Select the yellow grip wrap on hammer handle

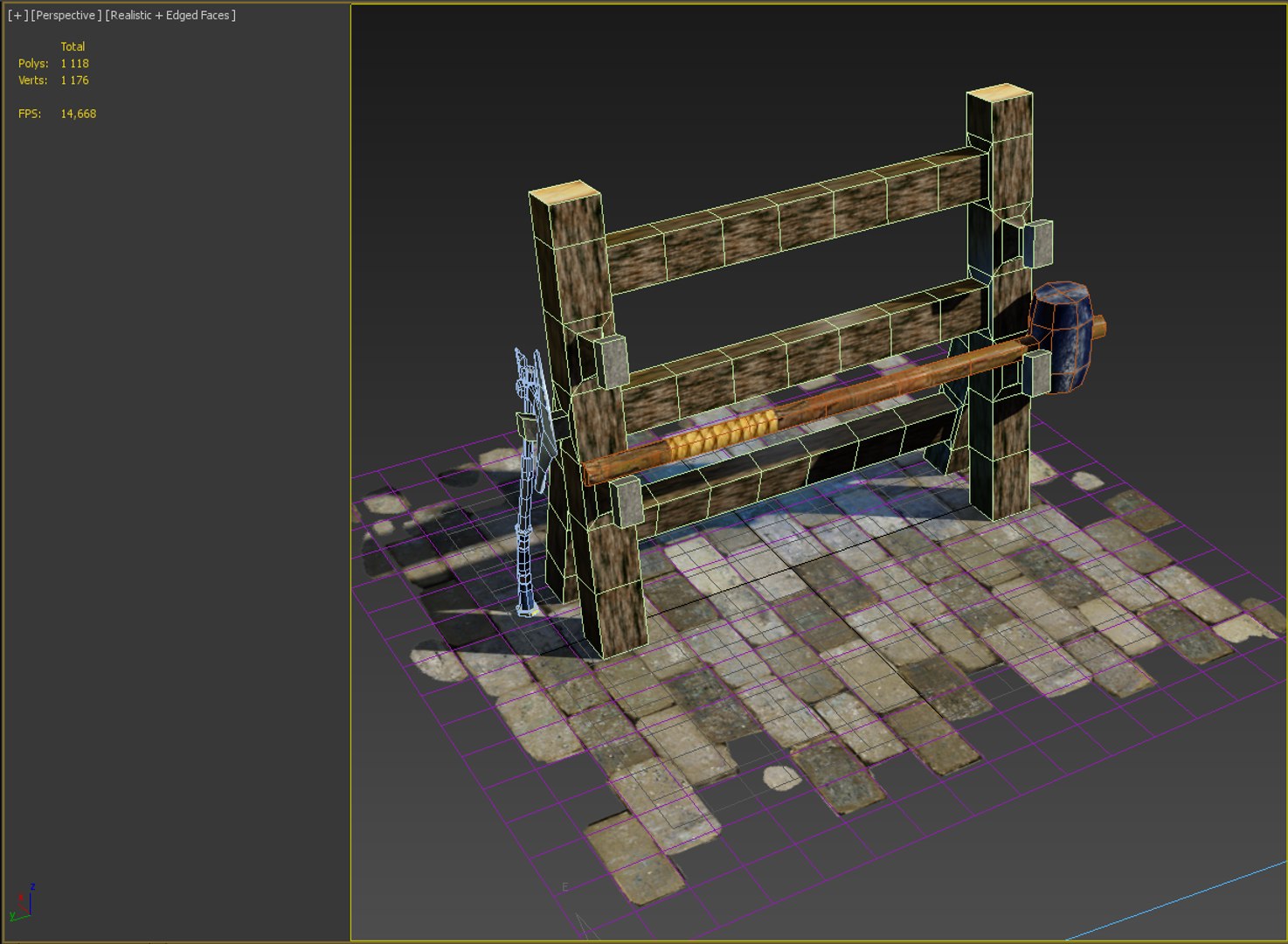click(x=722, y=434)
